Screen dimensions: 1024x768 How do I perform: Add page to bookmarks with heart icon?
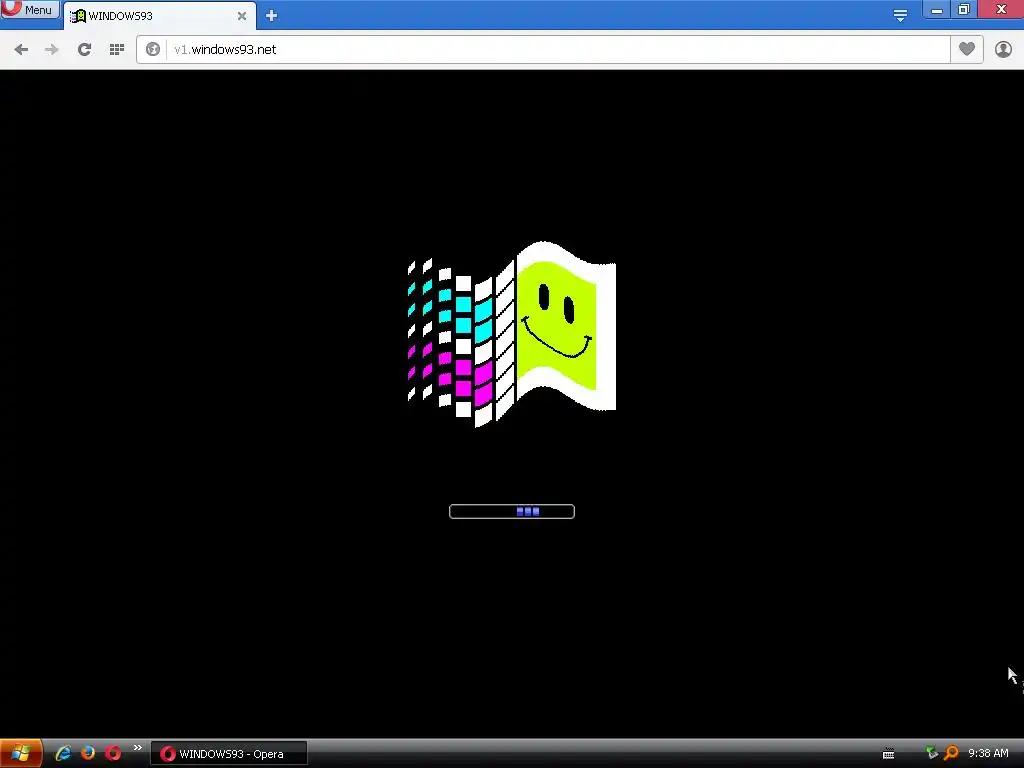point(967,49)
